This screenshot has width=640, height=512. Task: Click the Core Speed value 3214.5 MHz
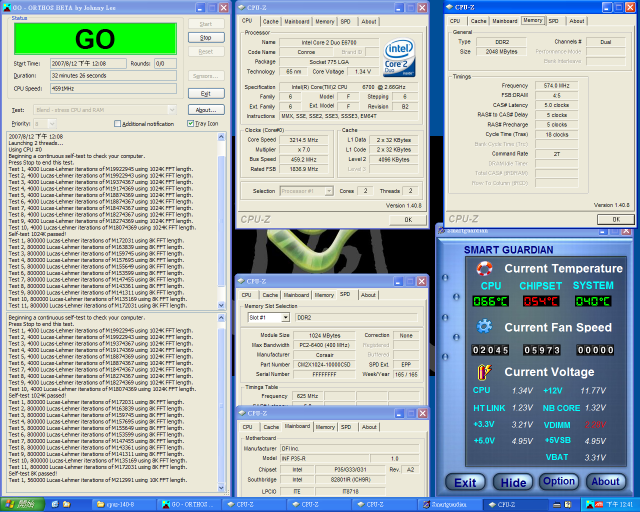(303, 140)
